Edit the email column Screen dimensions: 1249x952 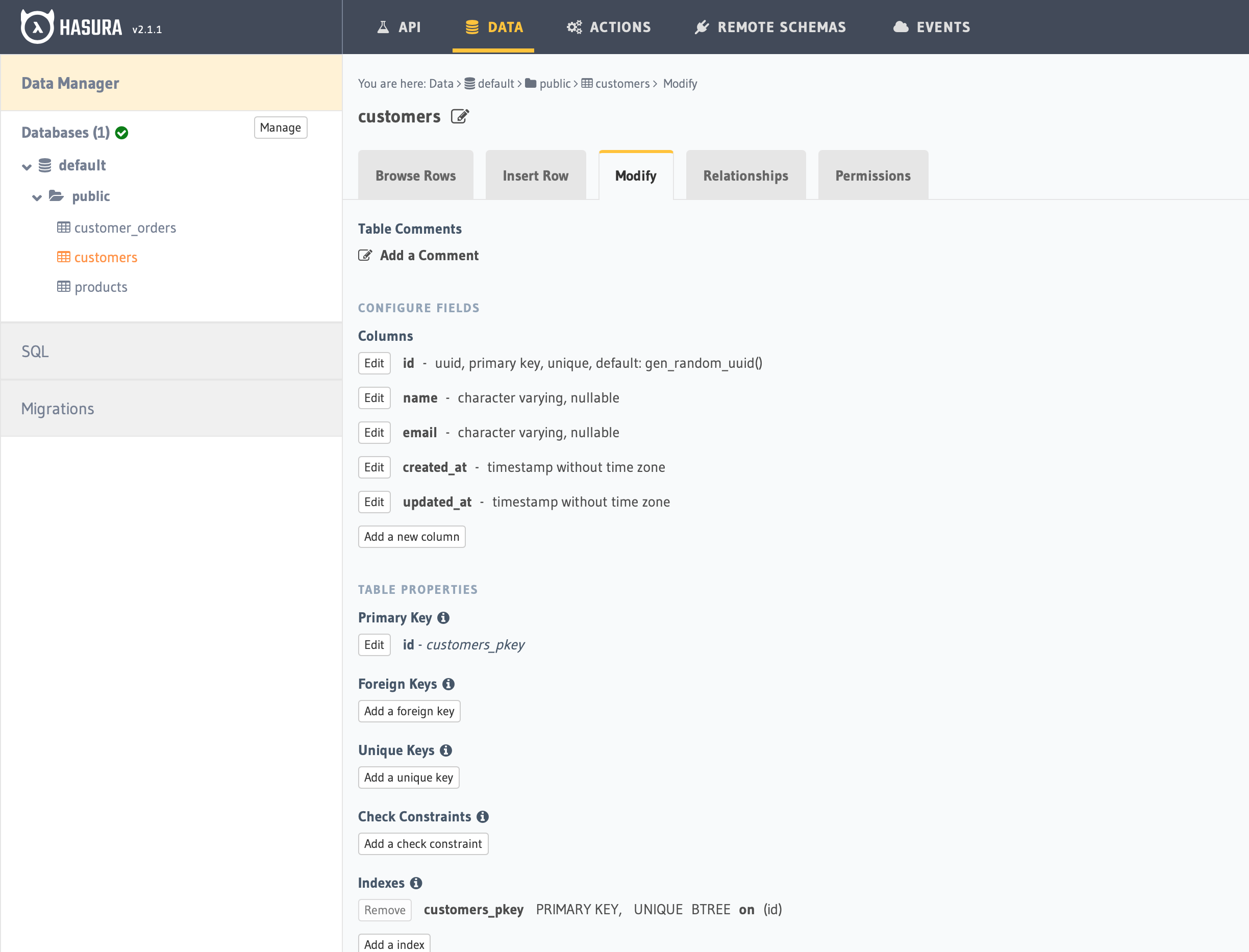[x=374, y=433]
